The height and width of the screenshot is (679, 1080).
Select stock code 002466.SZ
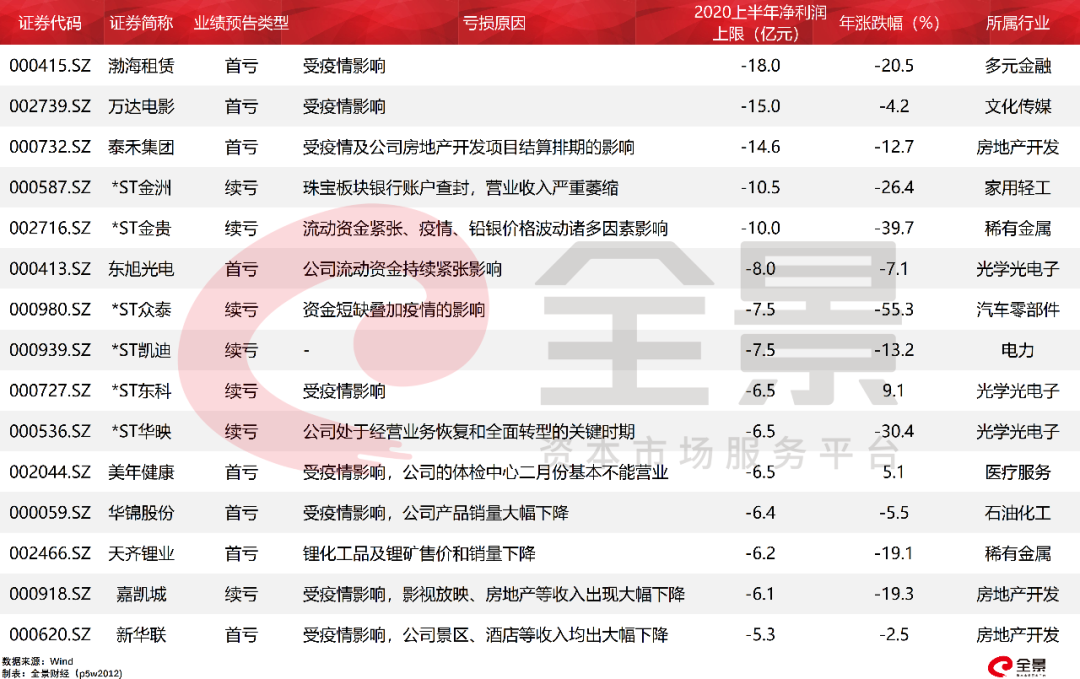click(x=50, y=554)
